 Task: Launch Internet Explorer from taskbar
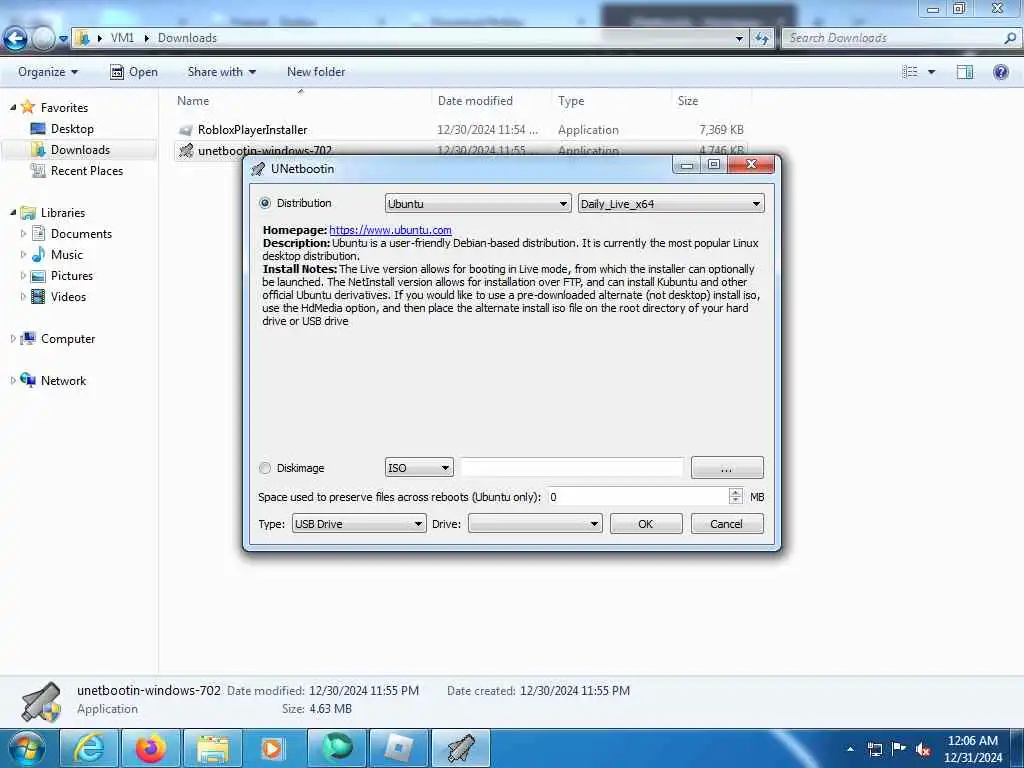click(89, 748)
